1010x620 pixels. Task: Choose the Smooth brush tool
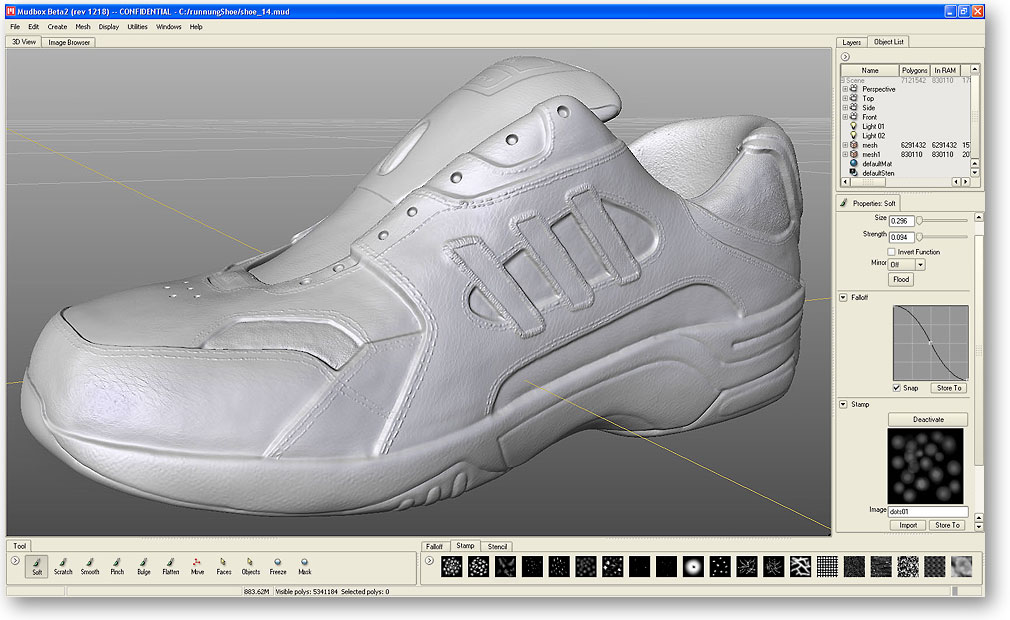[90, 567]
